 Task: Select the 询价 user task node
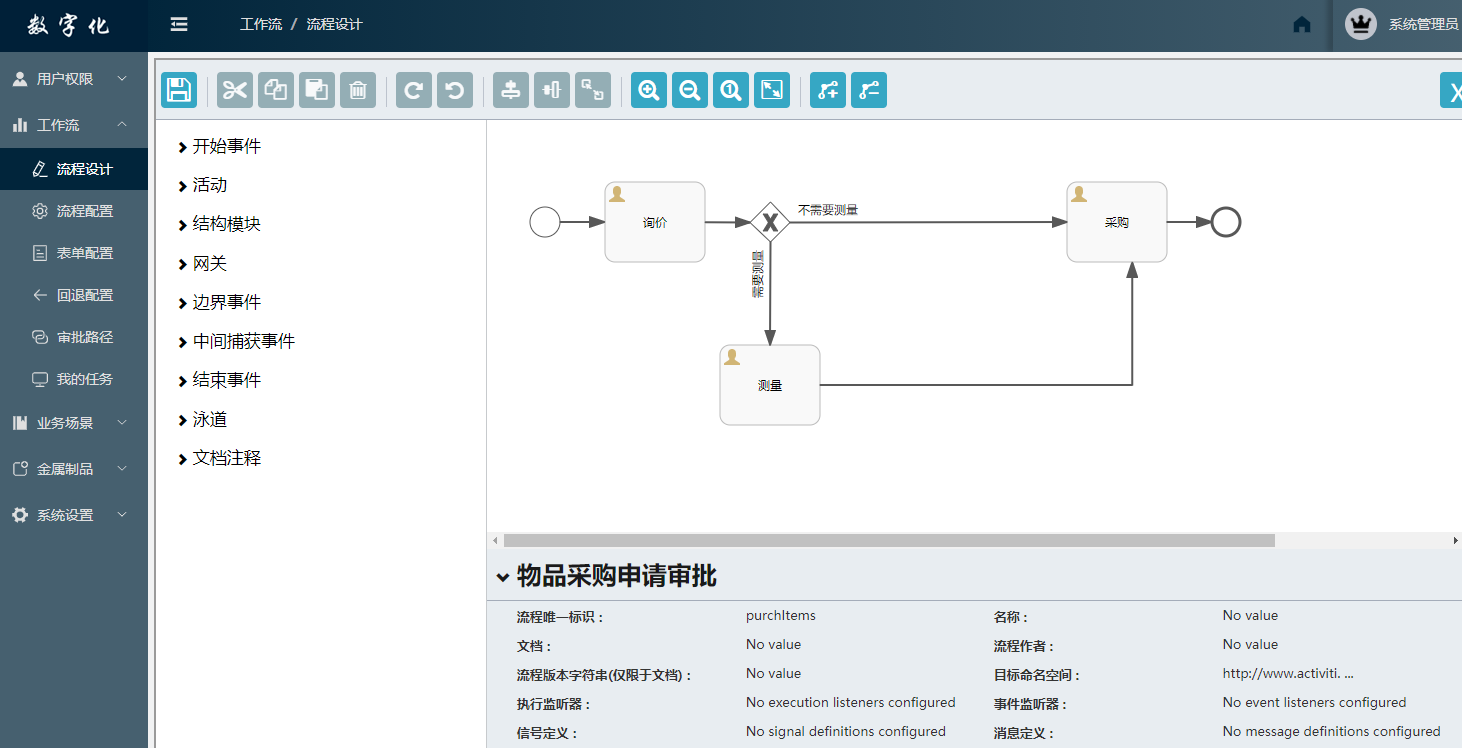[x=655, y=222]
